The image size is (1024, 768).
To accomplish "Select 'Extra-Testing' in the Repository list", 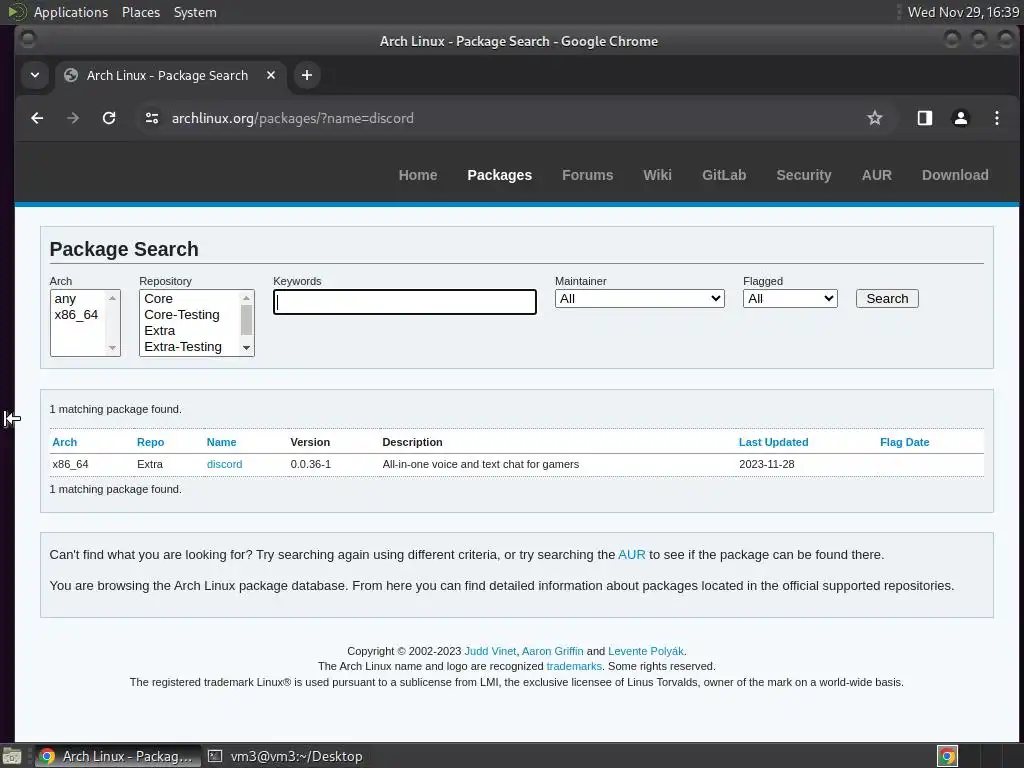I will pos(189,347).
